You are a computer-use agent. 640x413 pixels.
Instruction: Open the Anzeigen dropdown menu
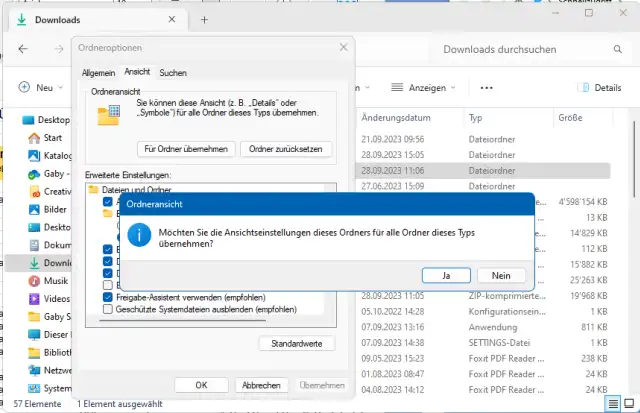coord(423,88)
